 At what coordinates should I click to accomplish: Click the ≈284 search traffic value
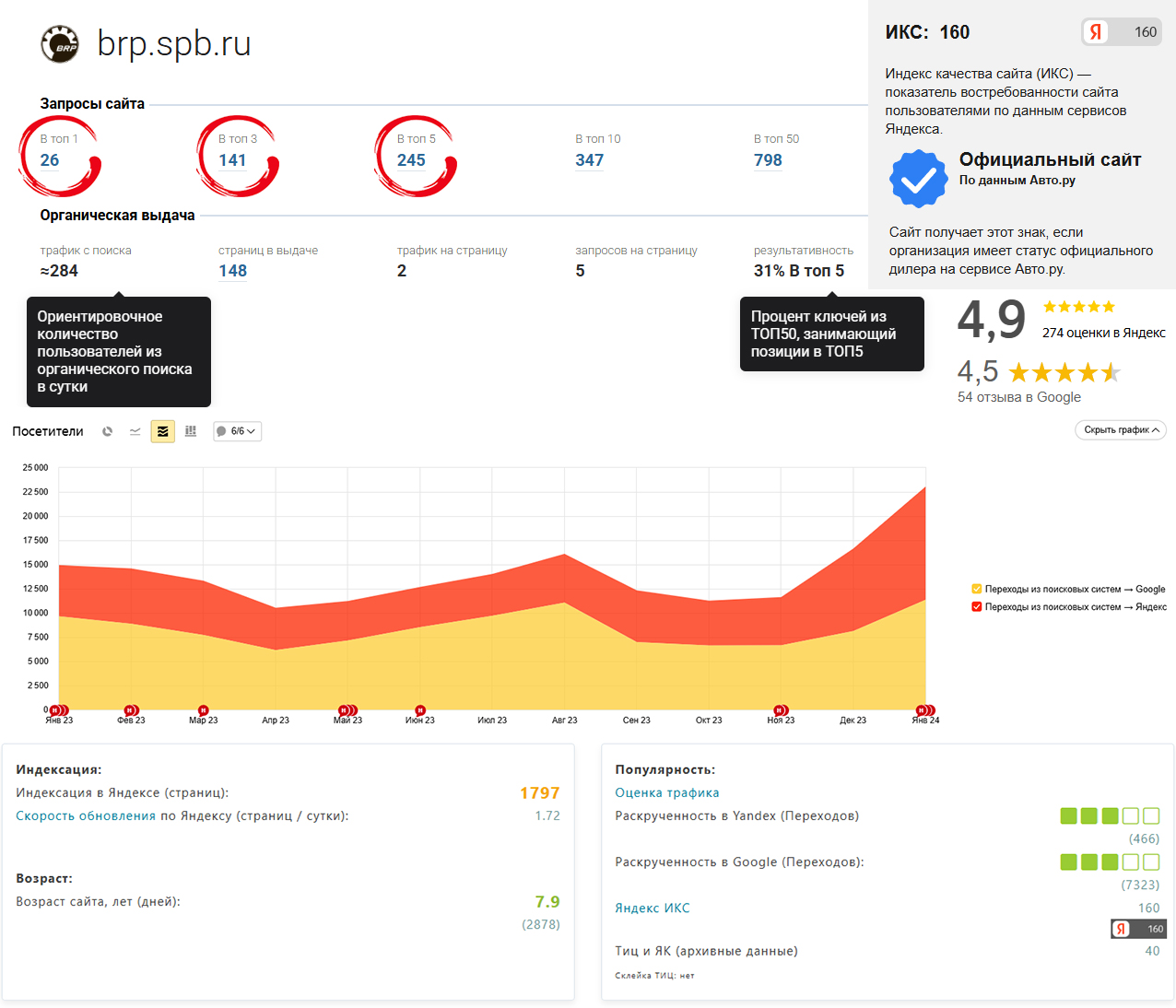coord(59,271)
